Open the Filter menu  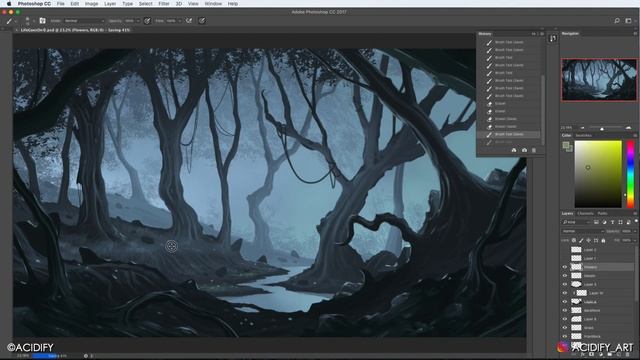(x=164, y=4)
